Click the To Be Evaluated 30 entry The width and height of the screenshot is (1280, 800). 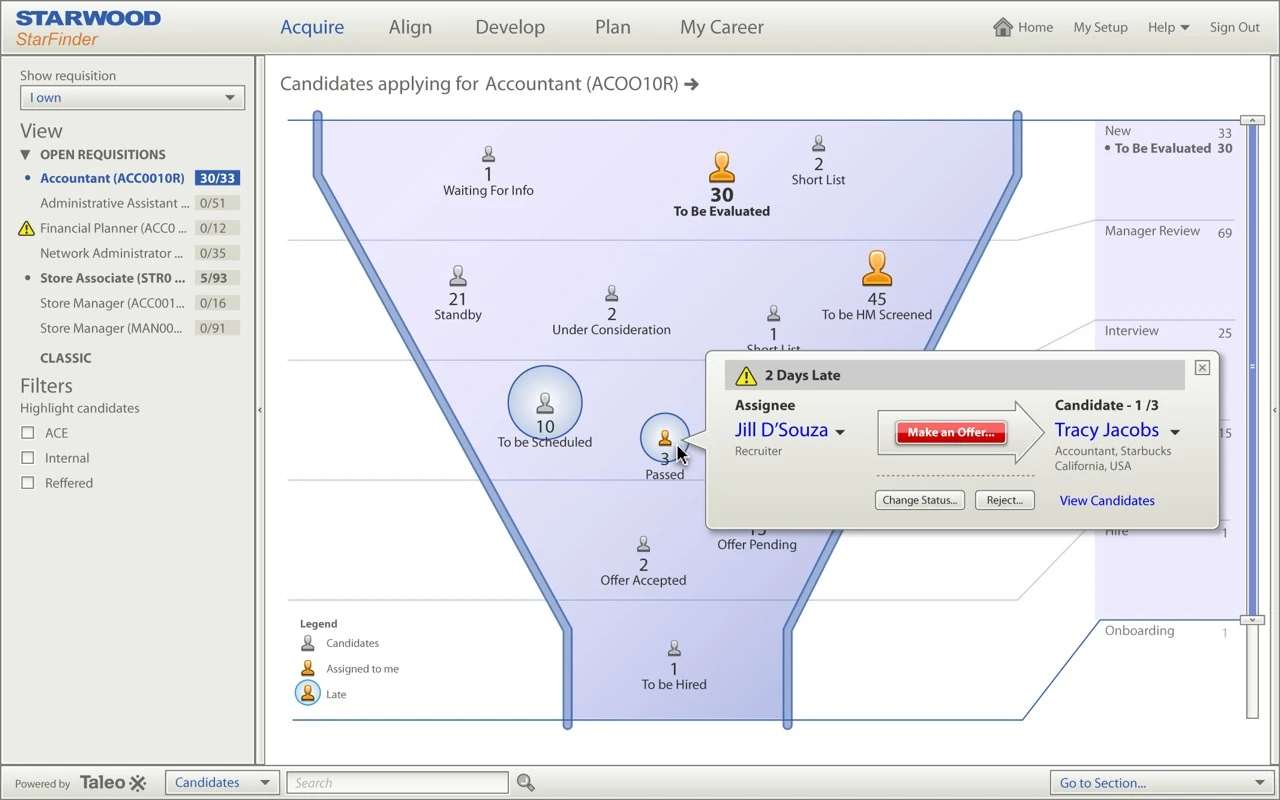(x=1168, y=148)
